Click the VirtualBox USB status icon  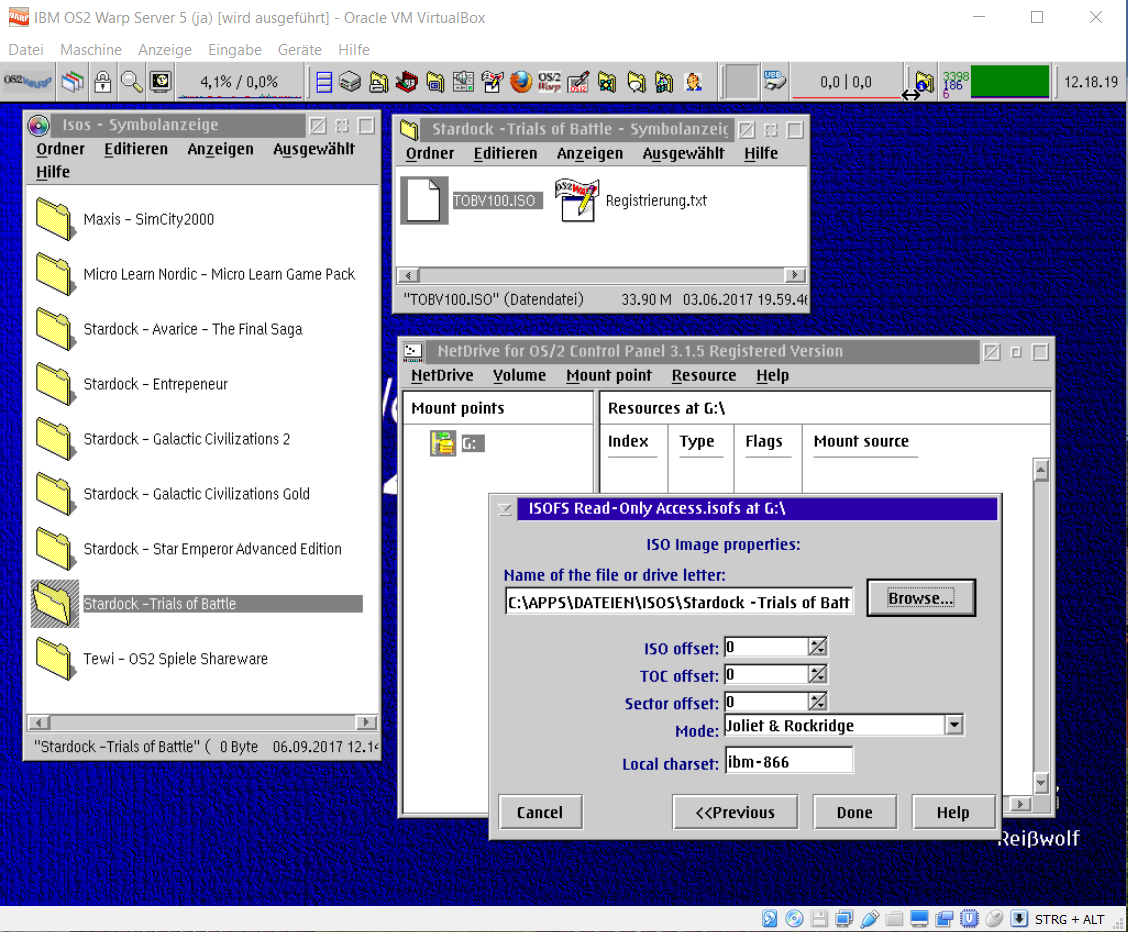pyautogui.click(x=869, y=918)
